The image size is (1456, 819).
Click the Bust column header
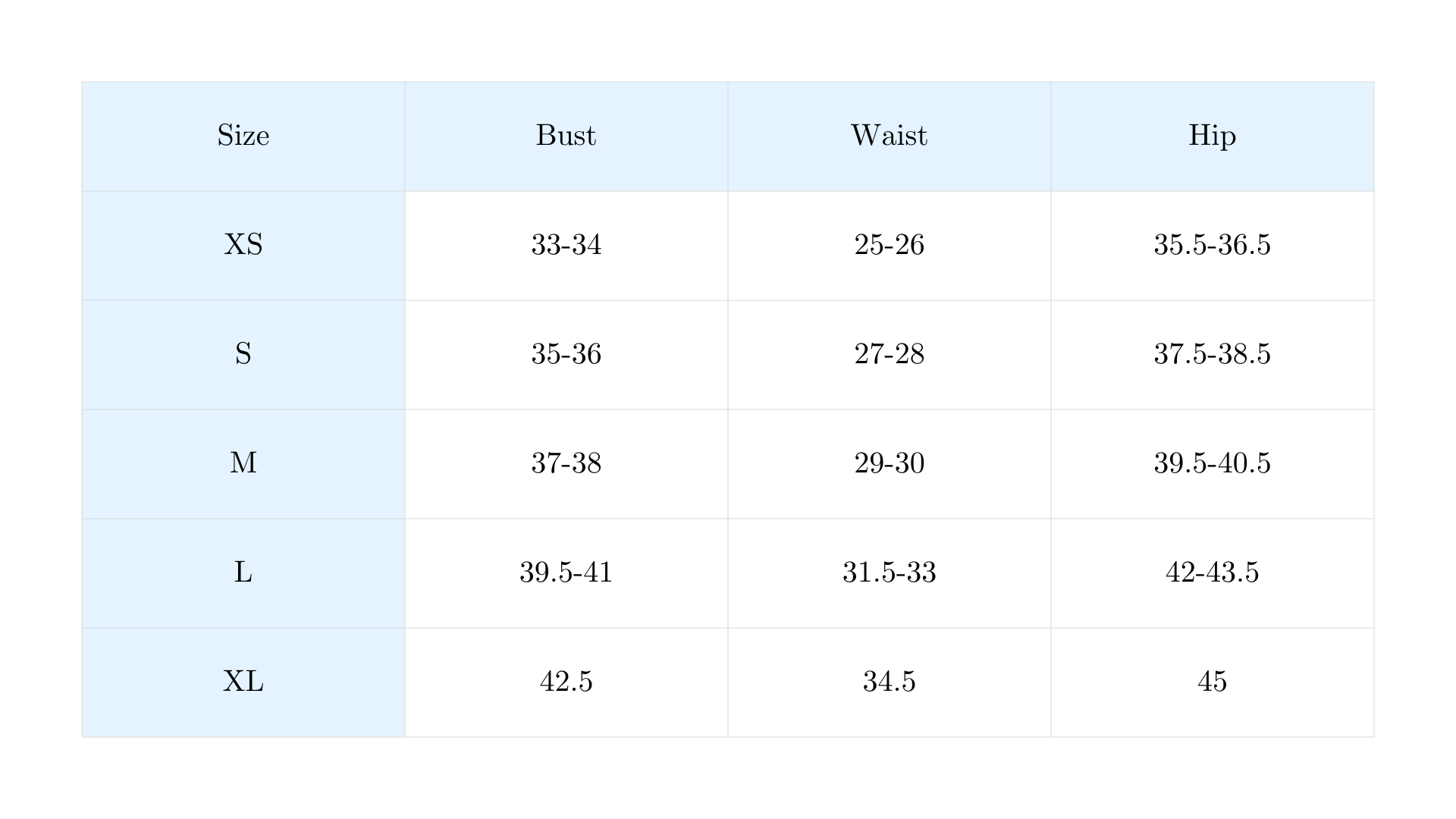click(x=566, y=136)
